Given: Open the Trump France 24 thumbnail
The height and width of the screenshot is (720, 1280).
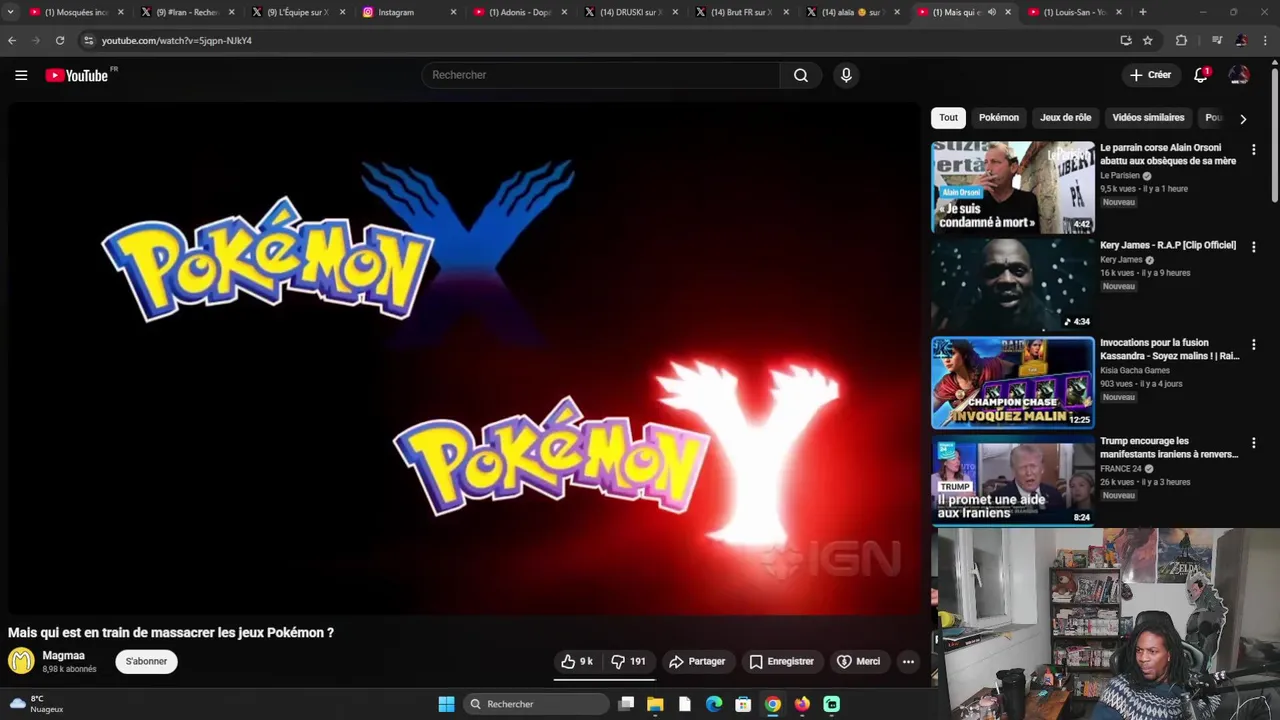Looking at the screenshot, I should point(1012,481).
